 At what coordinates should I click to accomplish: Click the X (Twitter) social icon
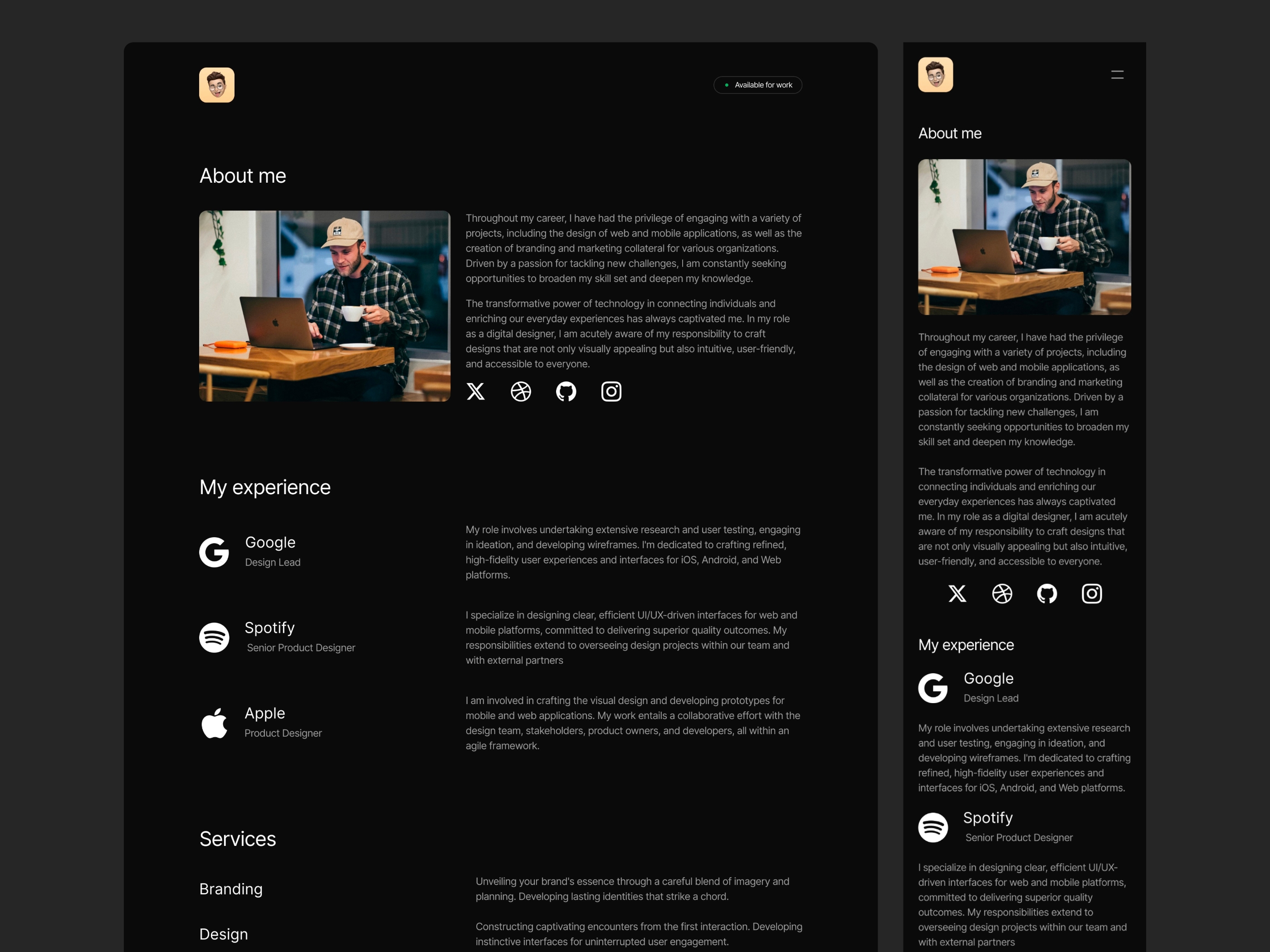[x=476, y=391]
